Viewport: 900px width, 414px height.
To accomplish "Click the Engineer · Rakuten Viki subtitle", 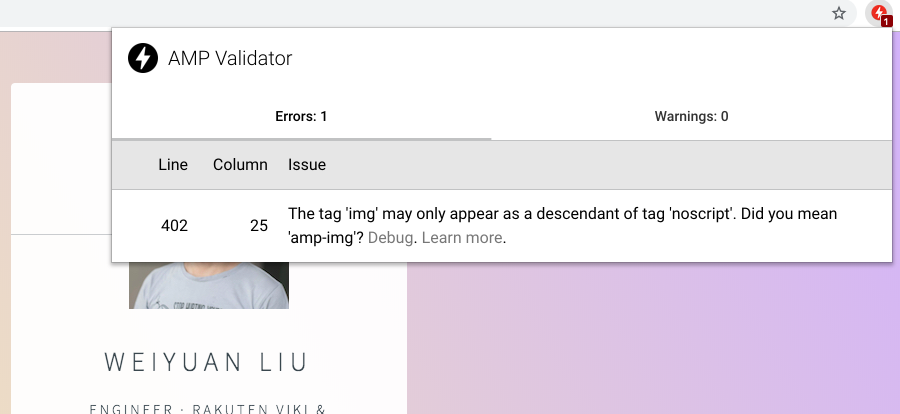I will point(209,407).
